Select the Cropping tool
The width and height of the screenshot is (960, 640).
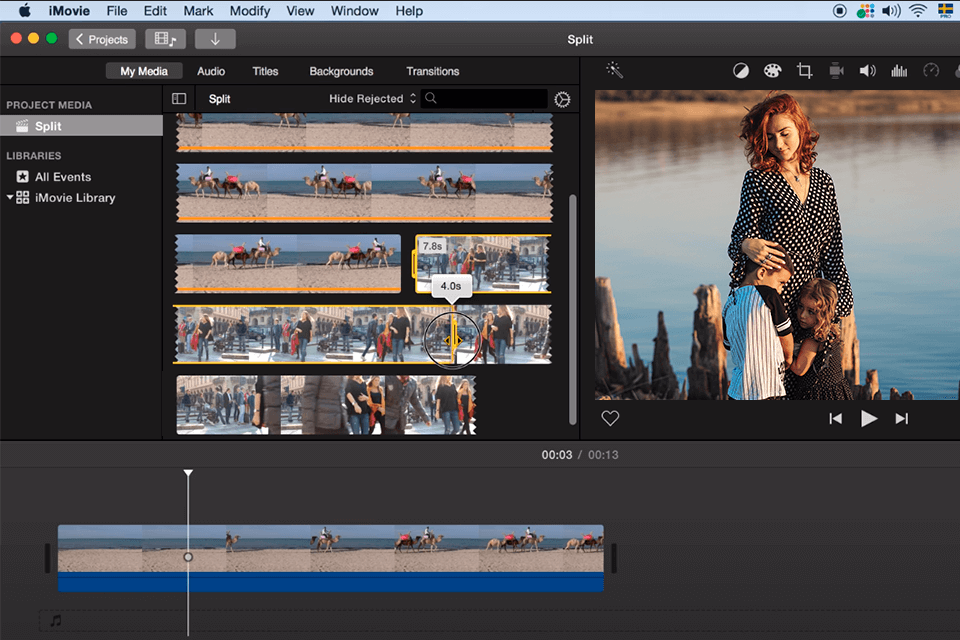[806, 70]
